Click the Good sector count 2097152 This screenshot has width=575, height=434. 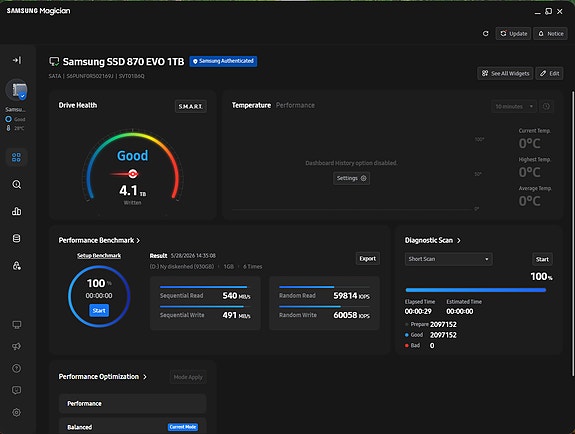(443, 335)
